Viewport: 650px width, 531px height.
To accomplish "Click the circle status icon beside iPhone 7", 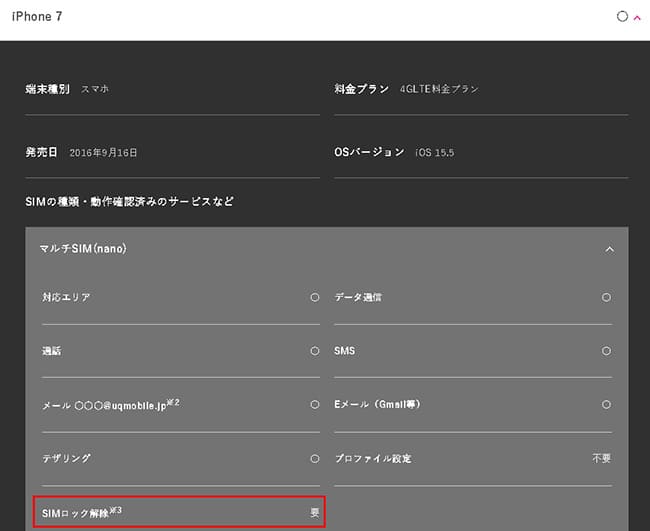I will tap(622, 17).
